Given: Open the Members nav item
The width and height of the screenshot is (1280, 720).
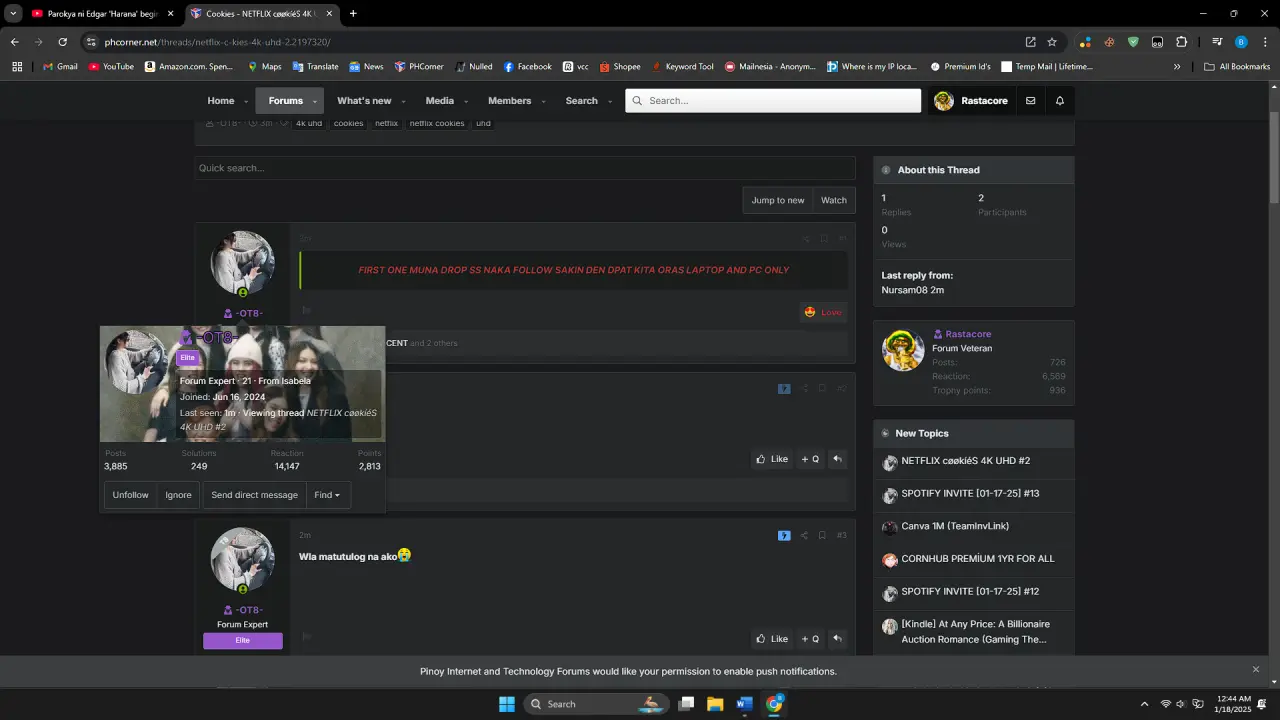Looking at the screenshot, I should coord(509,101).
